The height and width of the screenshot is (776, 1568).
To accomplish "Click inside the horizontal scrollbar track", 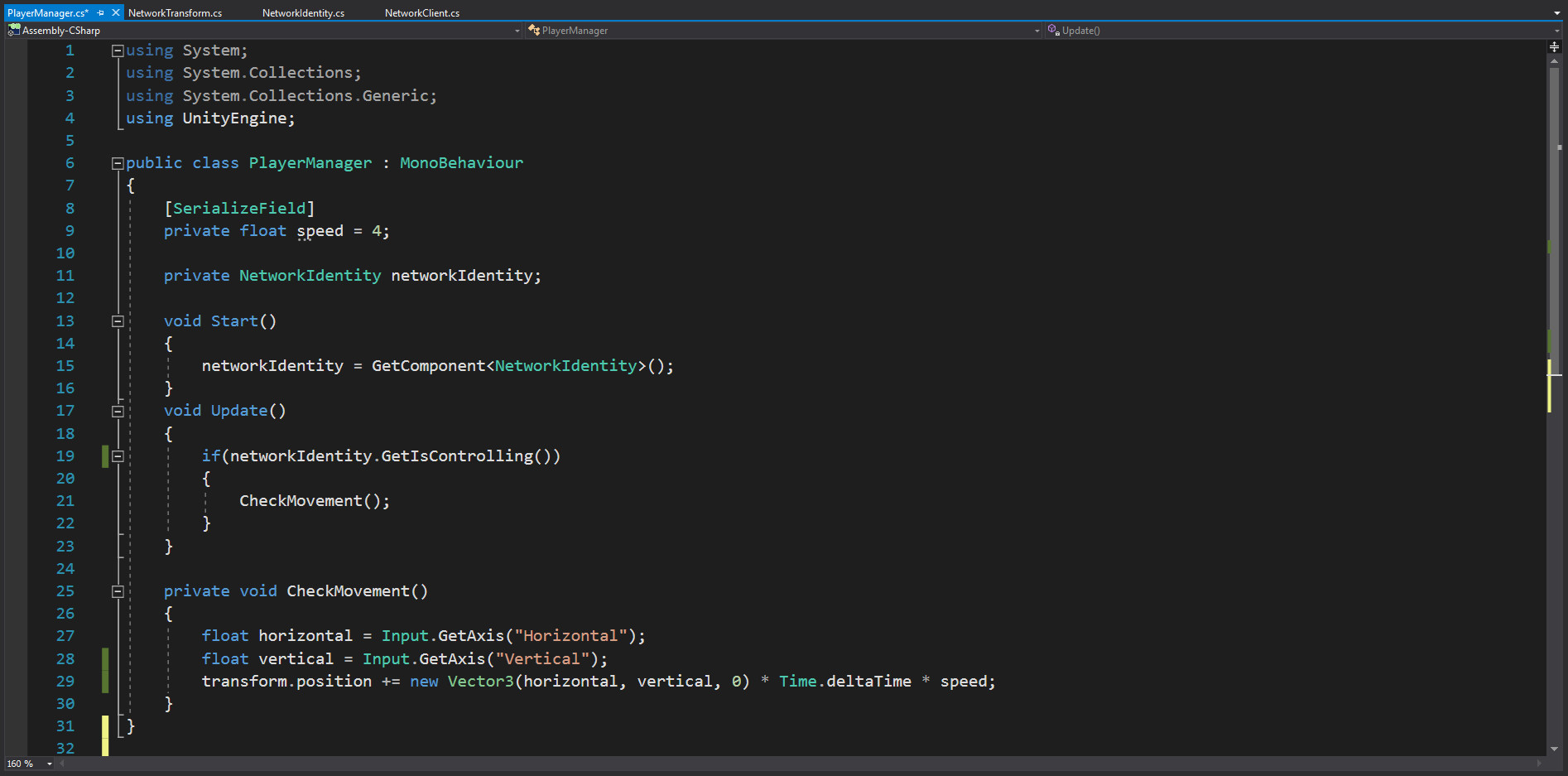I will (x=799, y=764).
